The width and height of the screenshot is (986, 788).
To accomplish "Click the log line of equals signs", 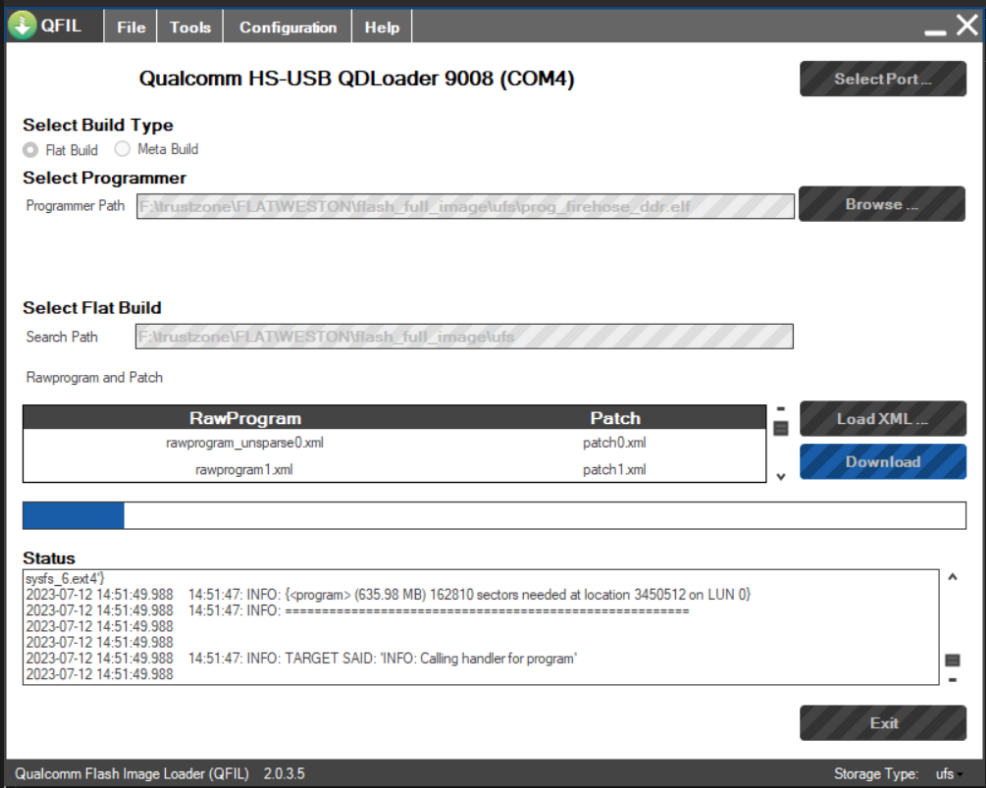I will tap(357, 611).
